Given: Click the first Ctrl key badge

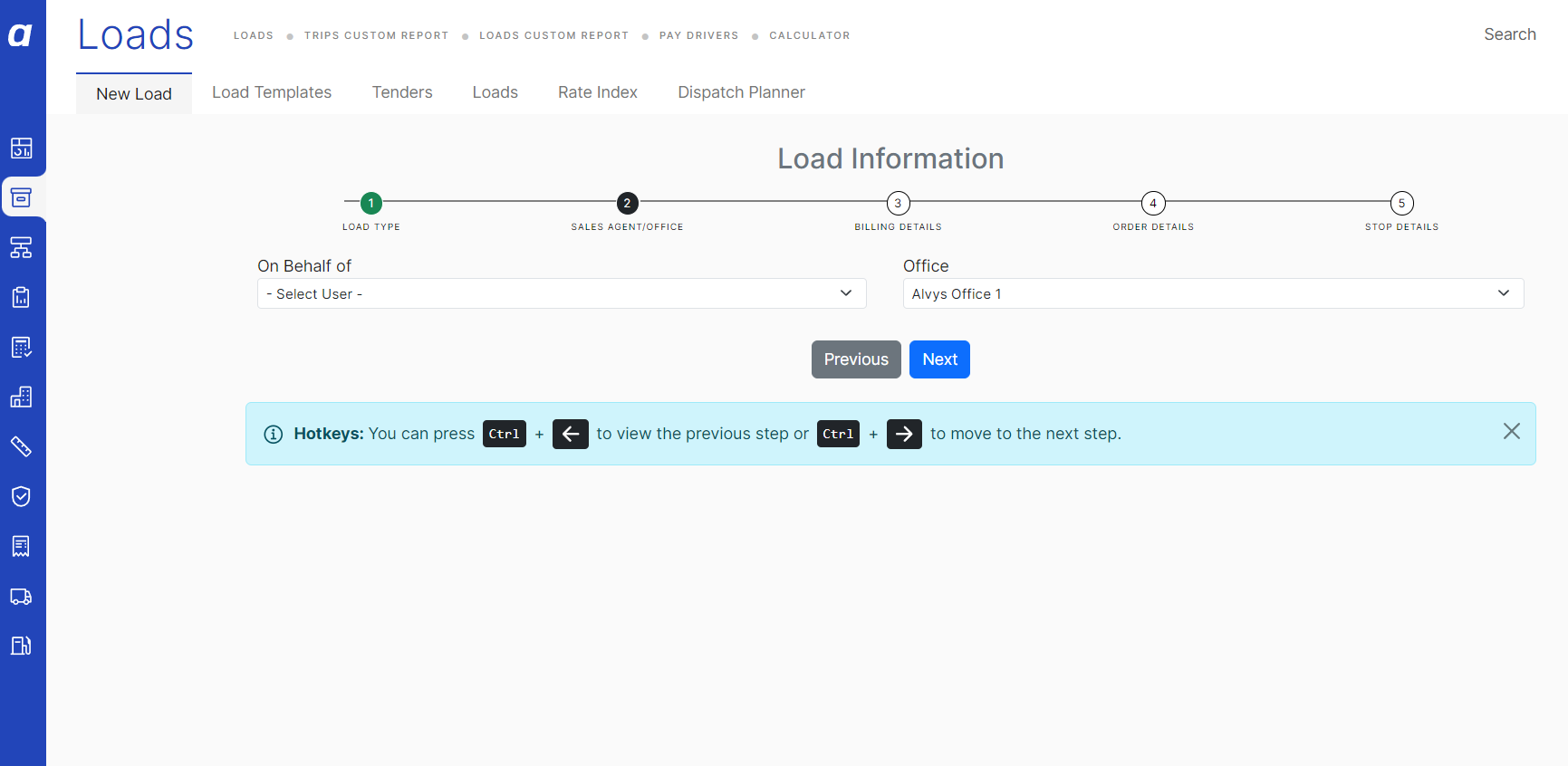Looking at the screenshot, I should 505,434.
